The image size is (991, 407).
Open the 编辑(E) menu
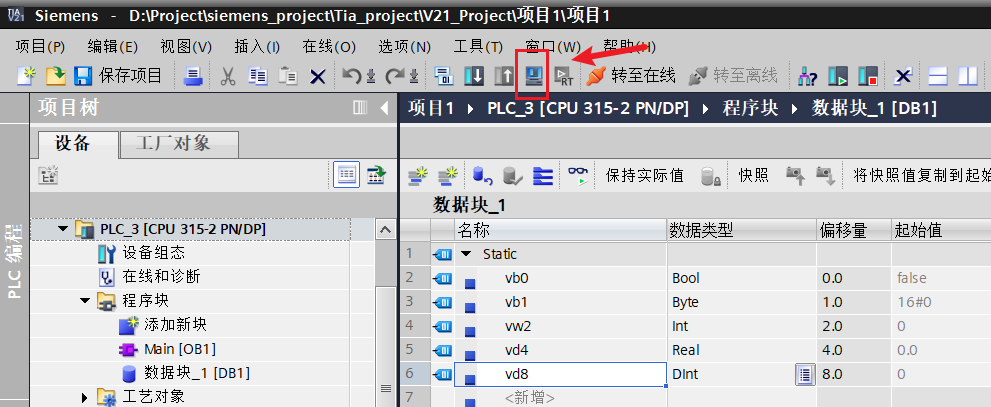tap(112, 47)
